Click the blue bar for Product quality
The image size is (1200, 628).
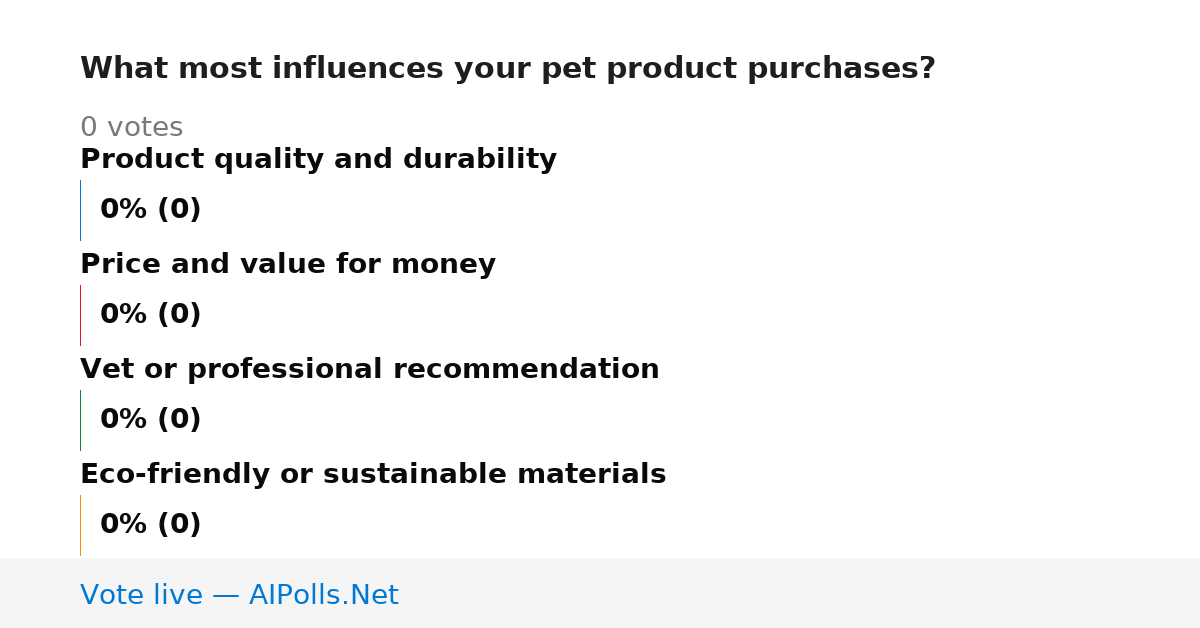pos(81,210)
